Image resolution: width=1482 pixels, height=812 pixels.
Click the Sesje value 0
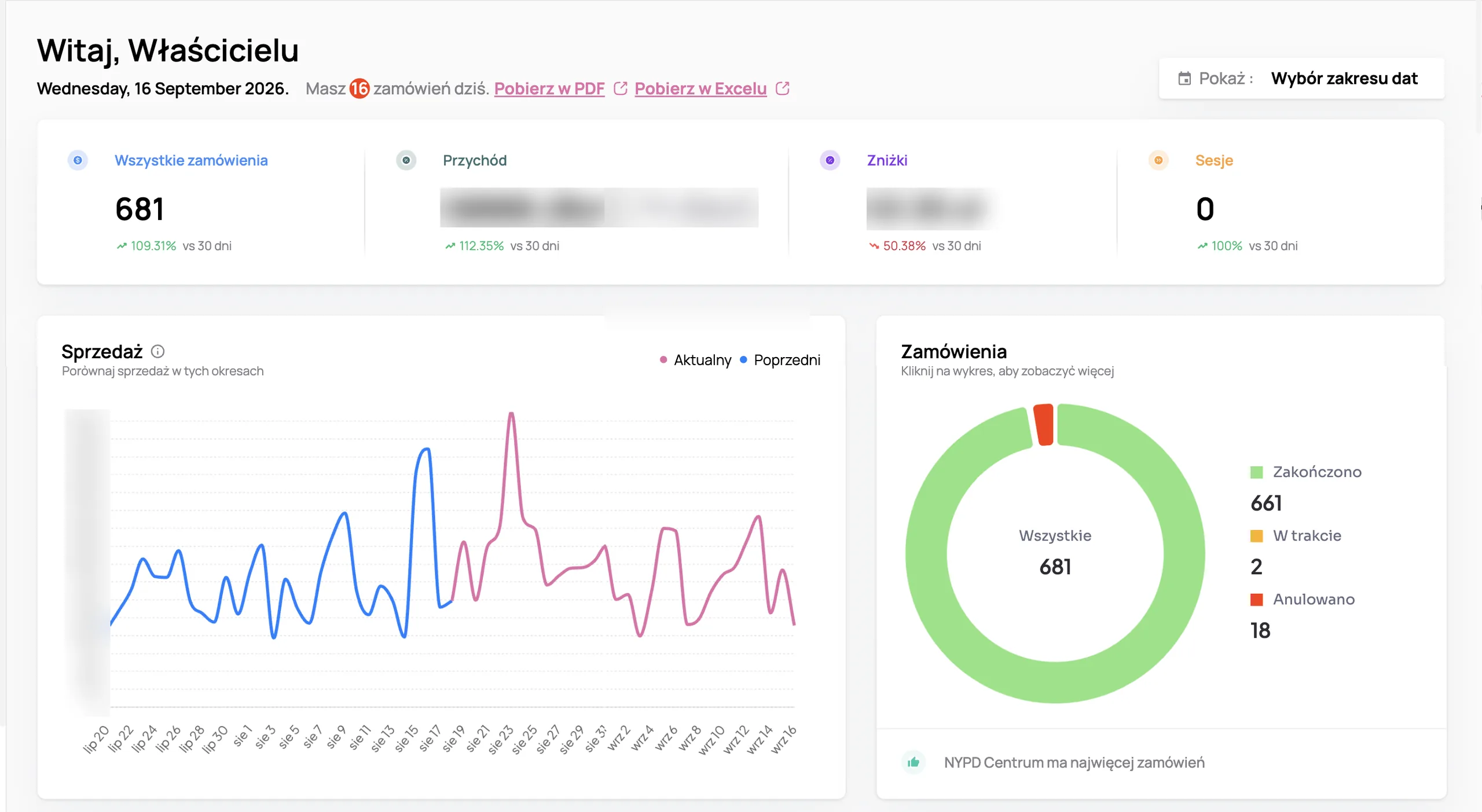(1205, 209)
